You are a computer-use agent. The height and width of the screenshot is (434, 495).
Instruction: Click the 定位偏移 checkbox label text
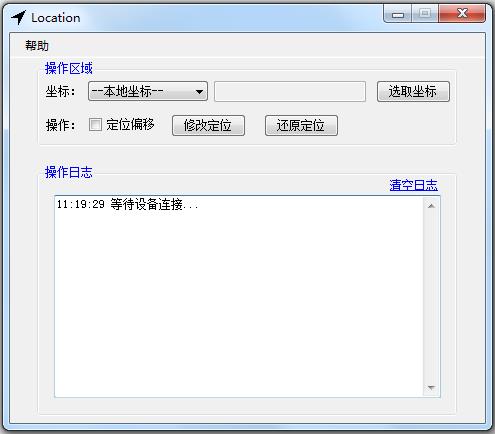pos(130,125)
